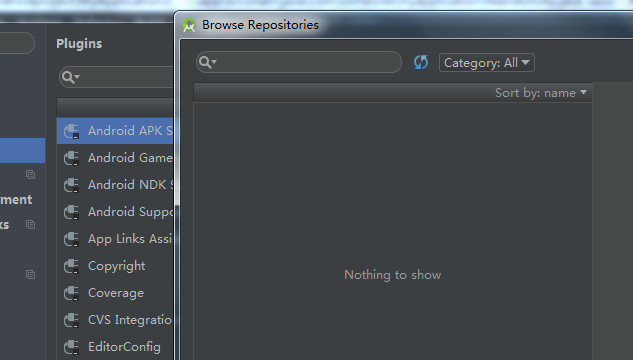Select the Android Support plugin row
633x360 pixels.
pos(115,212)
